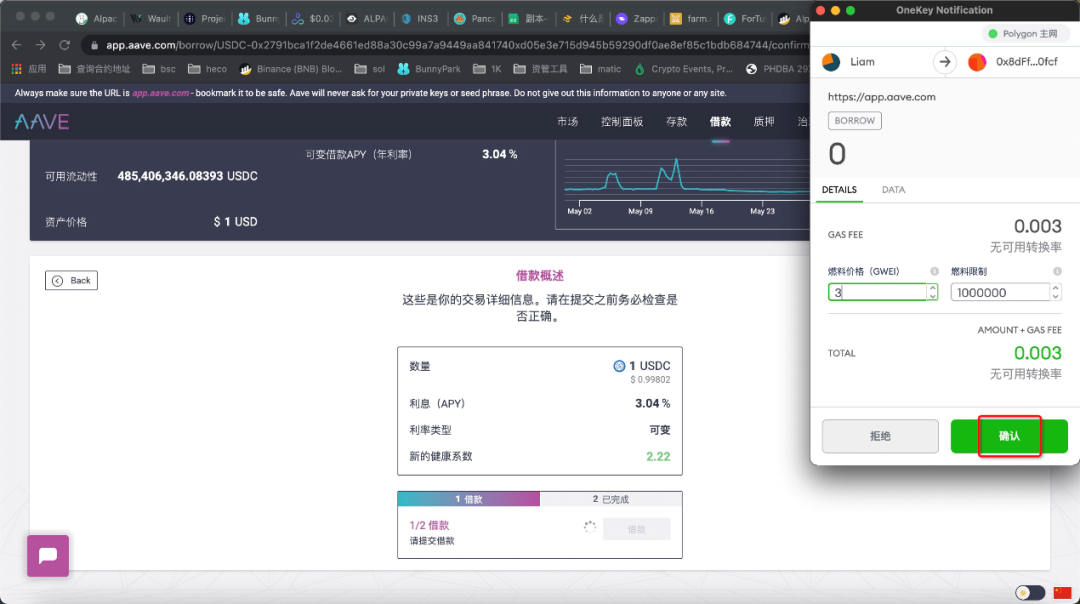
Task: Click the site lock icon in address bar
Action: point(94,45)
